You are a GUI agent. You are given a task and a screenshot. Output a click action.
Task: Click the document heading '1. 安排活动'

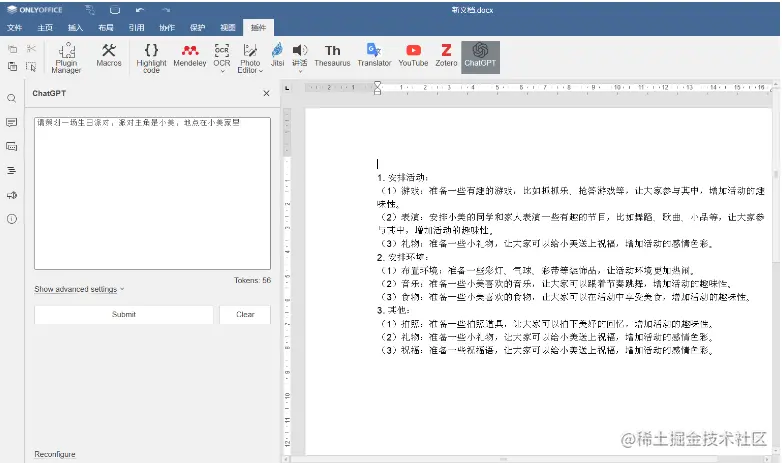pyautogui.click(x=402, y=177)
